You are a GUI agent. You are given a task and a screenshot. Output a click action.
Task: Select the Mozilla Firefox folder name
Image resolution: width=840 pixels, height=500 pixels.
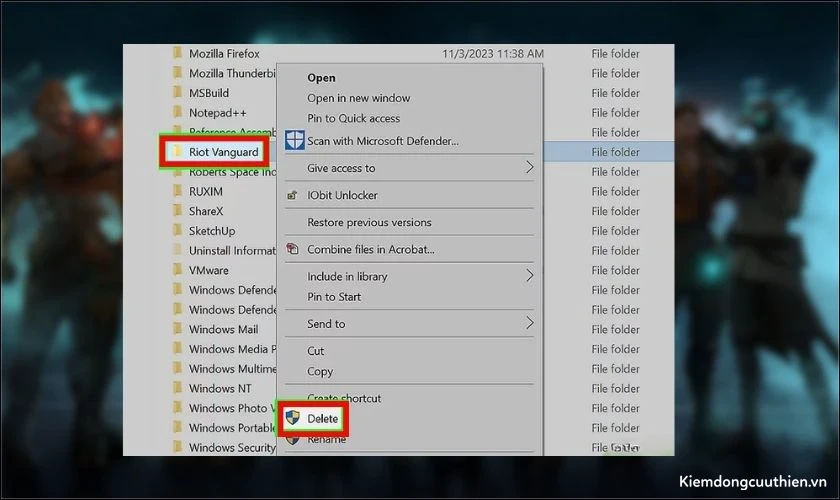coord(224,54)
